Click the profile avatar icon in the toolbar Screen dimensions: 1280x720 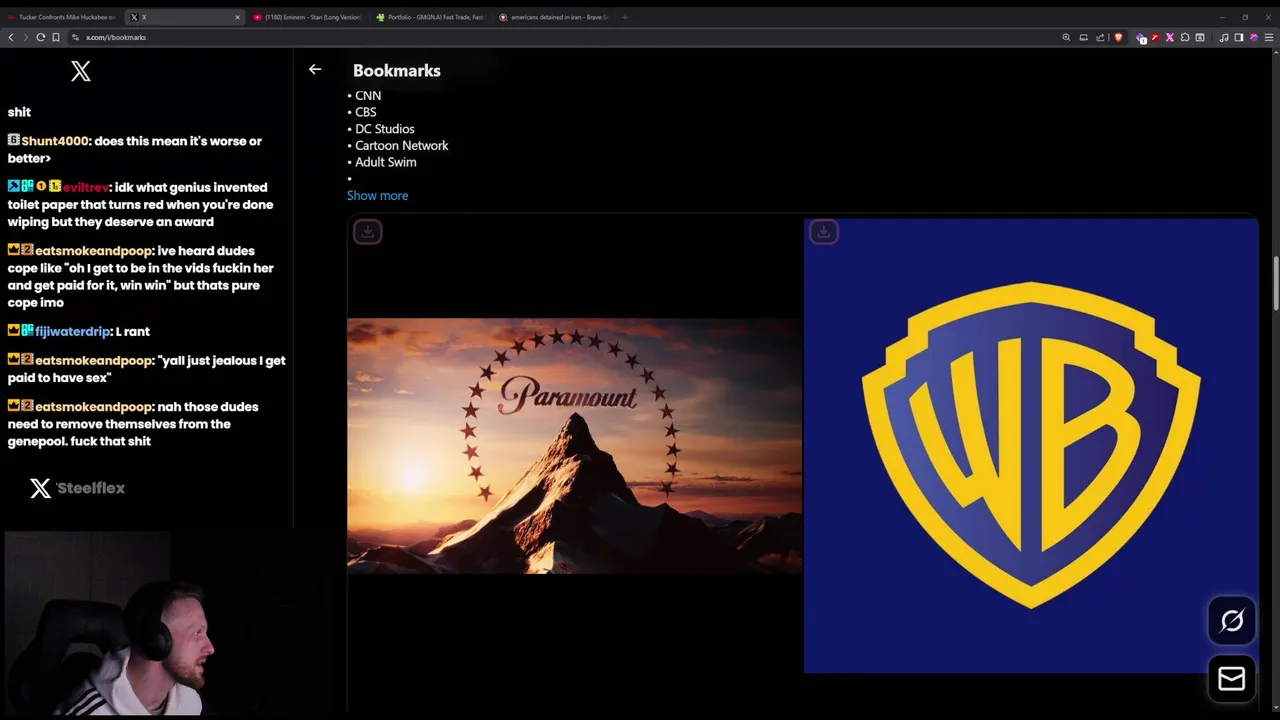(x=1254, y=37)
